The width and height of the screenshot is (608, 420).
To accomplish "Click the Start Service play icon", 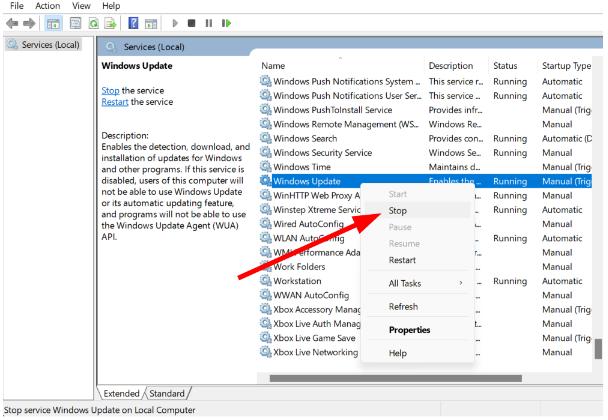I will pos(175,24).
